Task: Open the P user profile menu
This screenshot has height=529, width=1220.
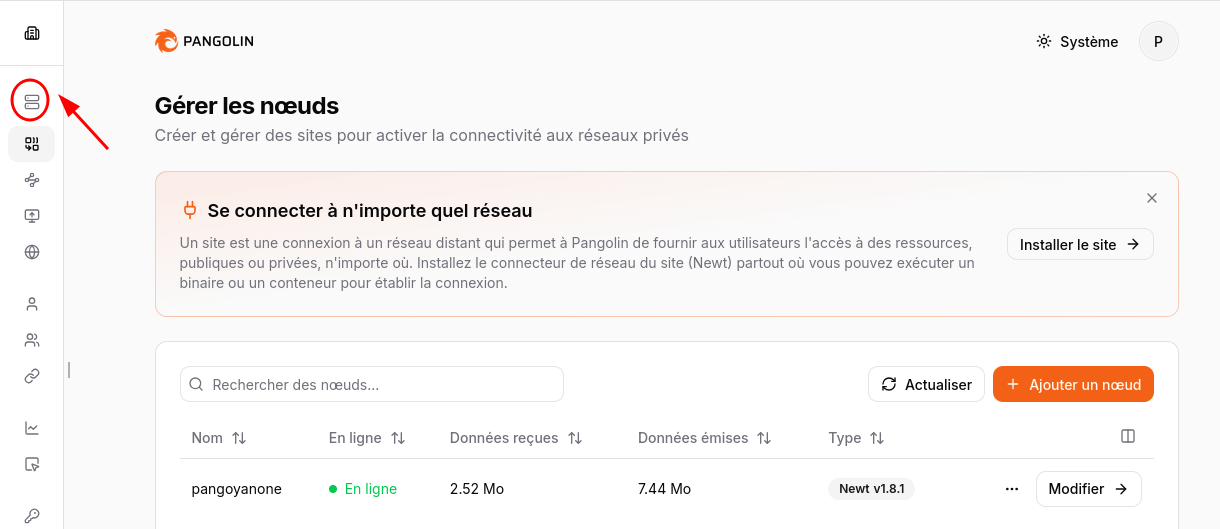Action: (x=1158, y=42)
